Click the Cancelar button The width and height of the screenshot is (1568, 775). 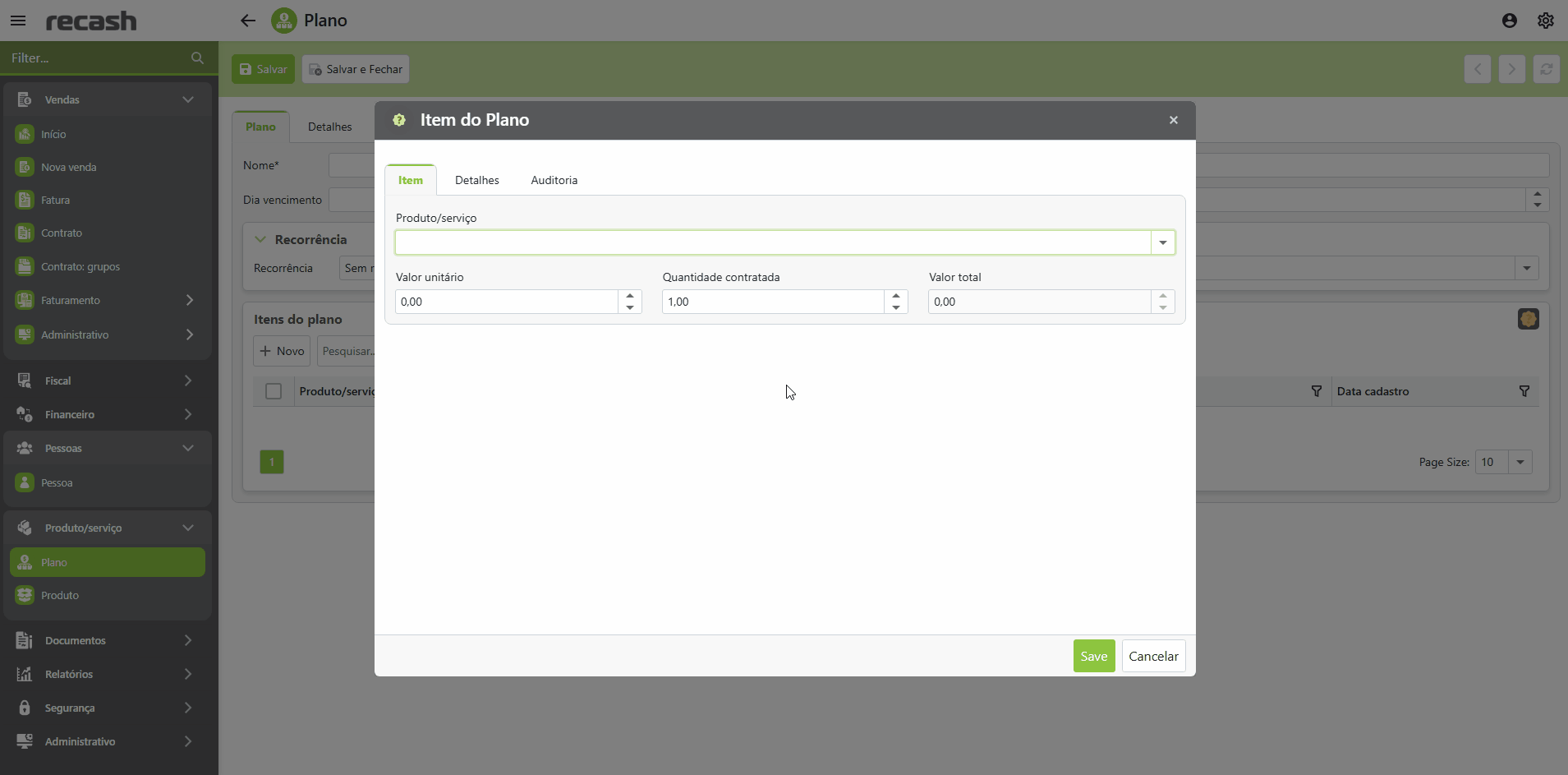click(1152, 656)
